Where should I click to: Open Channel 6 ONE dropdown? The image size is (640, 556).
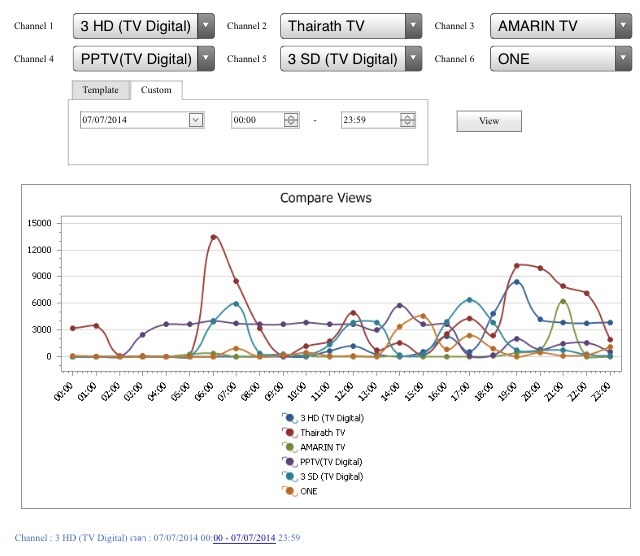pos(623,59)
